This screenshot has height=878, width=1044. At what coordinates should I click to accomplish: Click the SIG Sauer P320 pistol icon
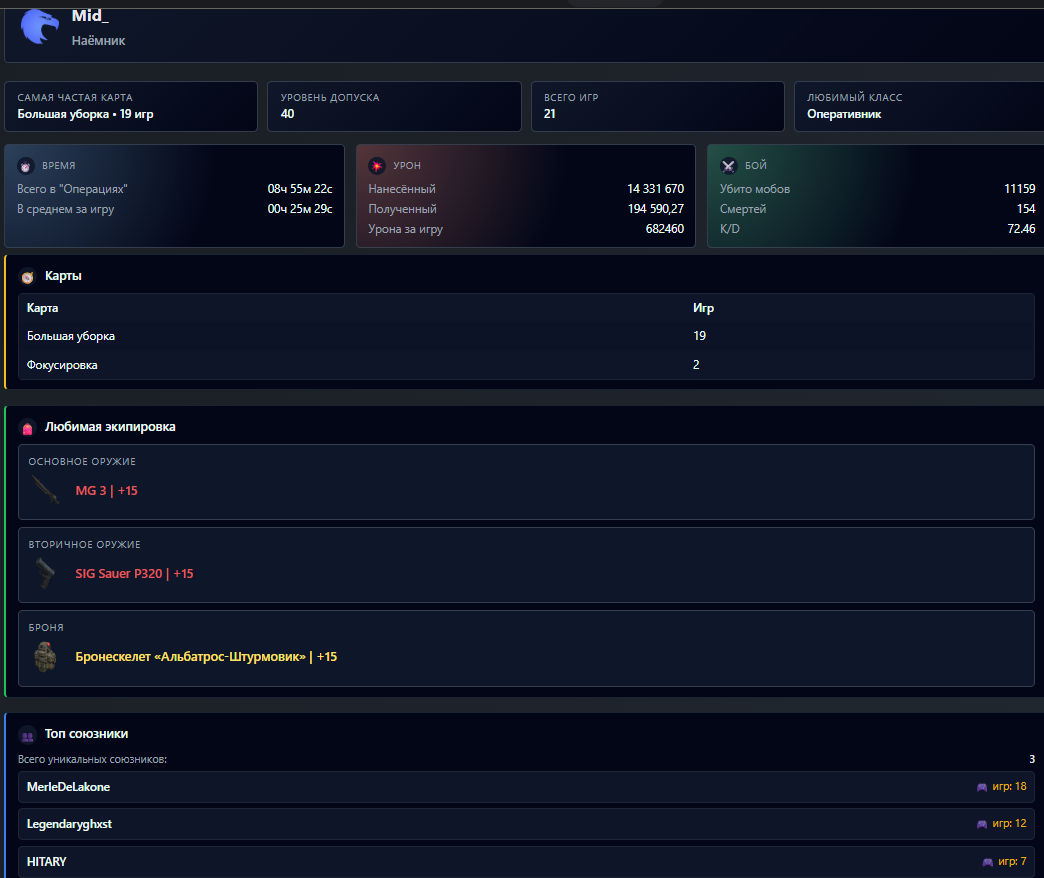[x=46, y=573]
